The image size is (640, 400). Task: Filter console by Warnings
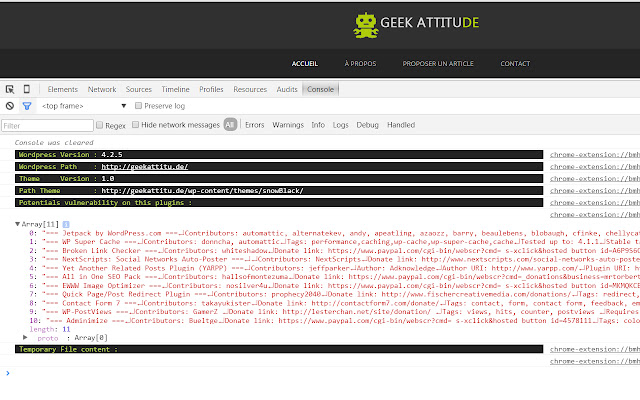tap(288, 125)
